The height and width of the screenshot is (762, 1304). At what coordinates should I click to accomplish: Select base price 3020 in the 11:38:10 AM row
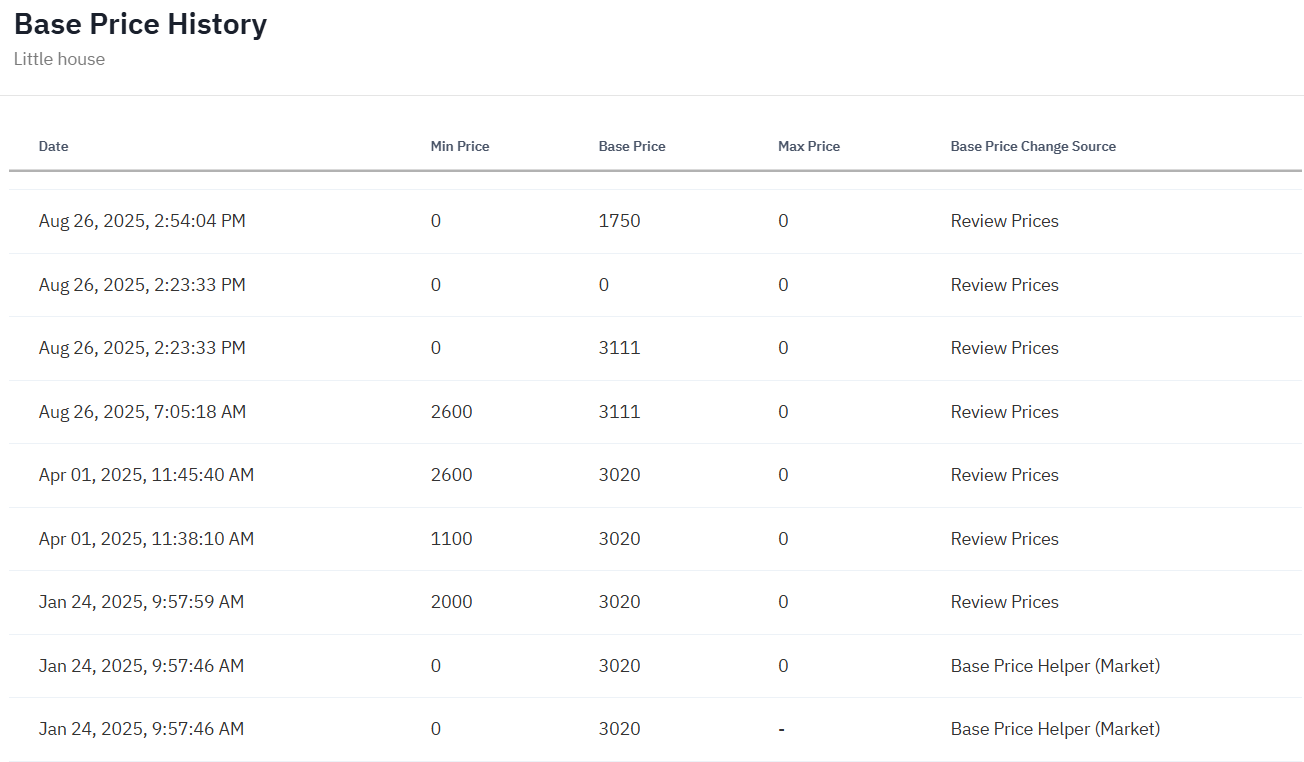coord(619,539)
